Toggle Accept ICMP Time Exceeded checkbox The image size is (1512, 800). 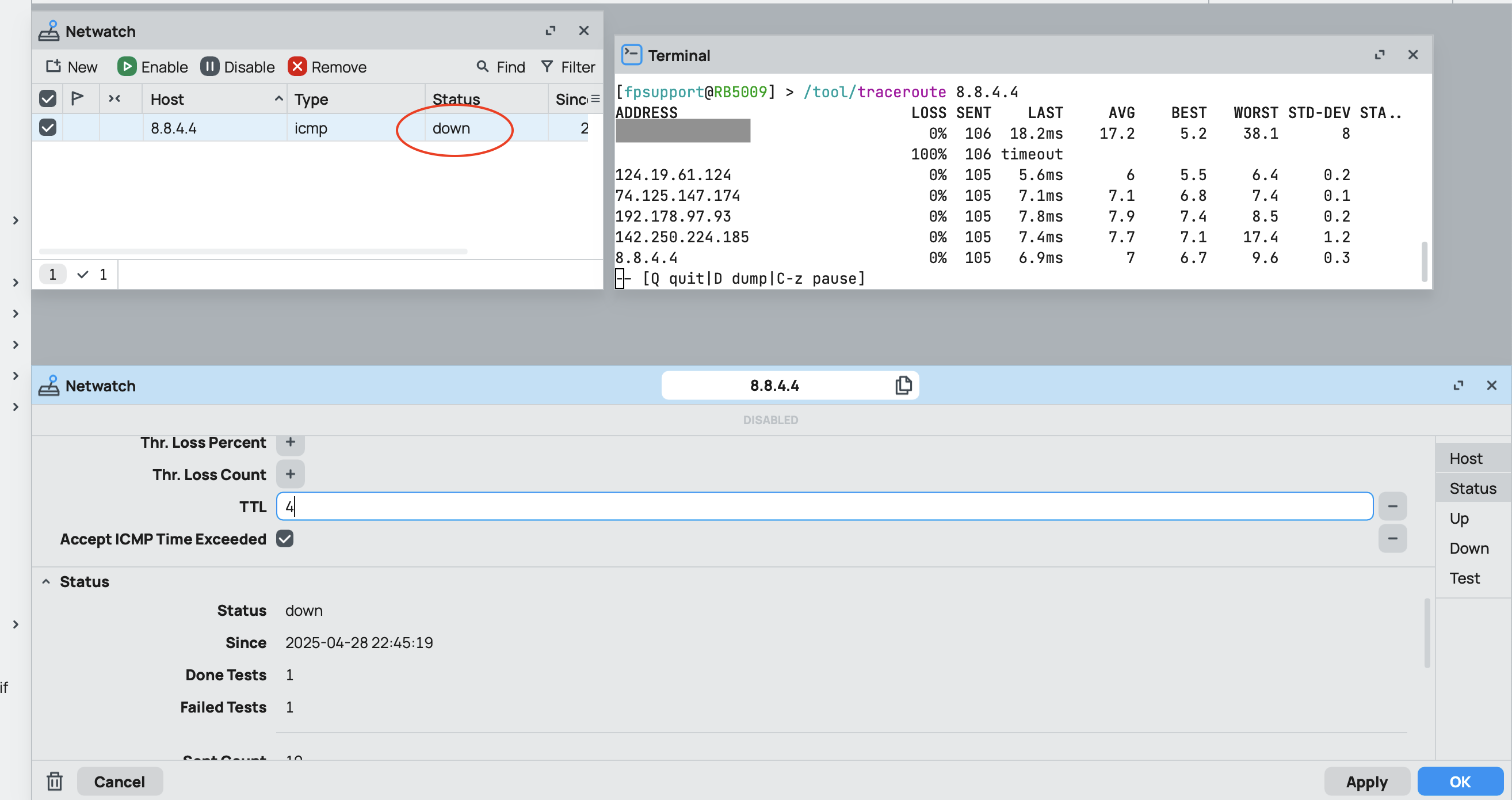pos(285,539)
